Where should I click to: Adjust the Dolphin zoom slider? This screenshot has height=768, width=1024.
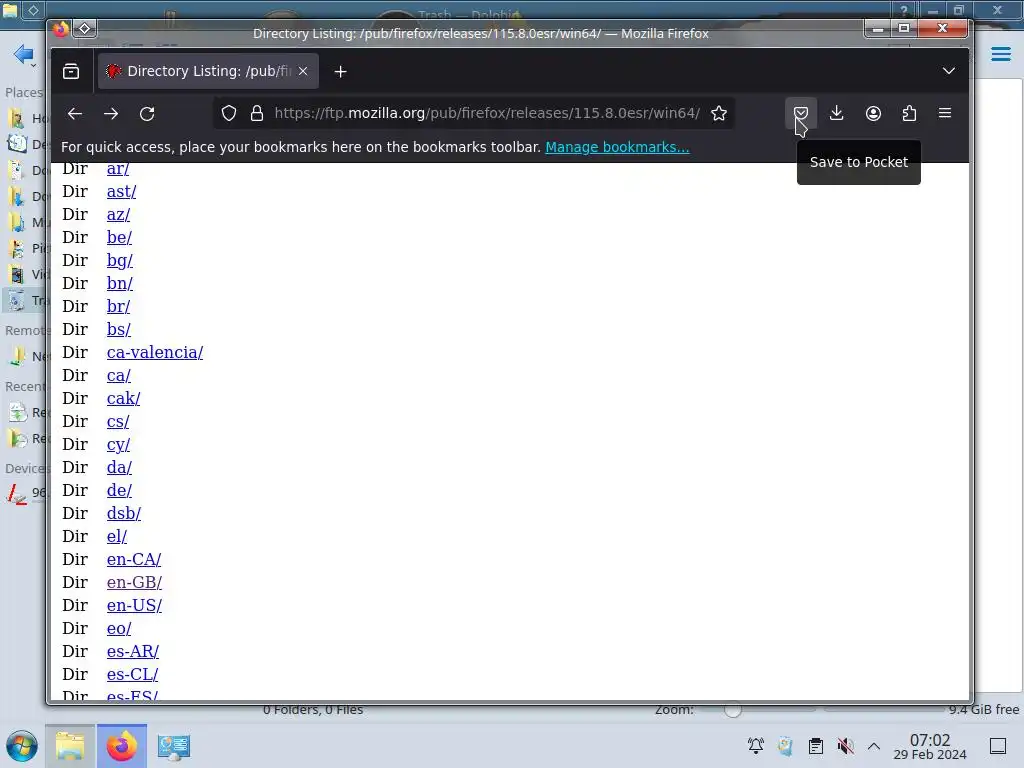(733, 710)
